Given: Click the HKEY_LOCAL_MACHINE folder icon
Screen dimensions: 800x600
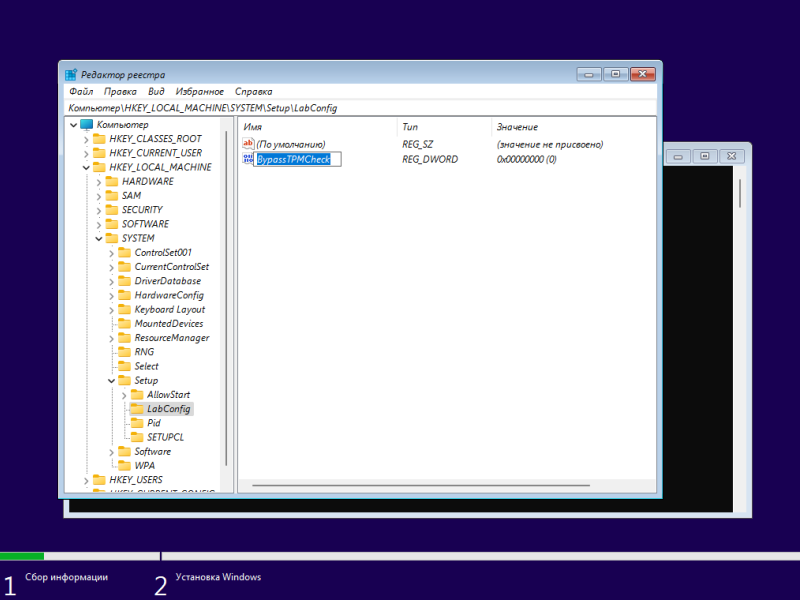Looking at the screenshot, I should click(x=99, y=167).
